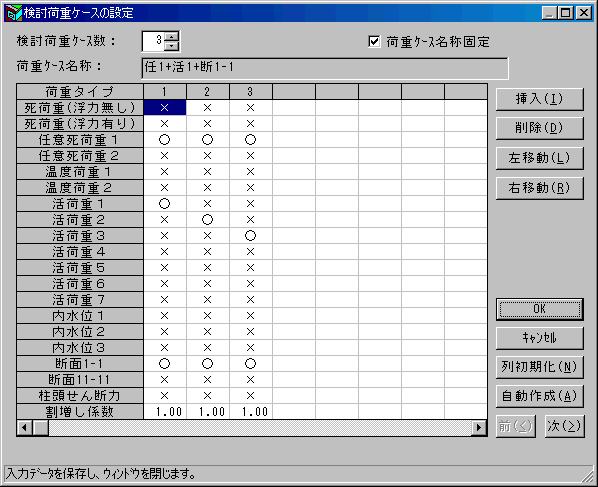598x487 pixels.
Task: Go to next with 次(>) button
Action: tap(564, 426)
